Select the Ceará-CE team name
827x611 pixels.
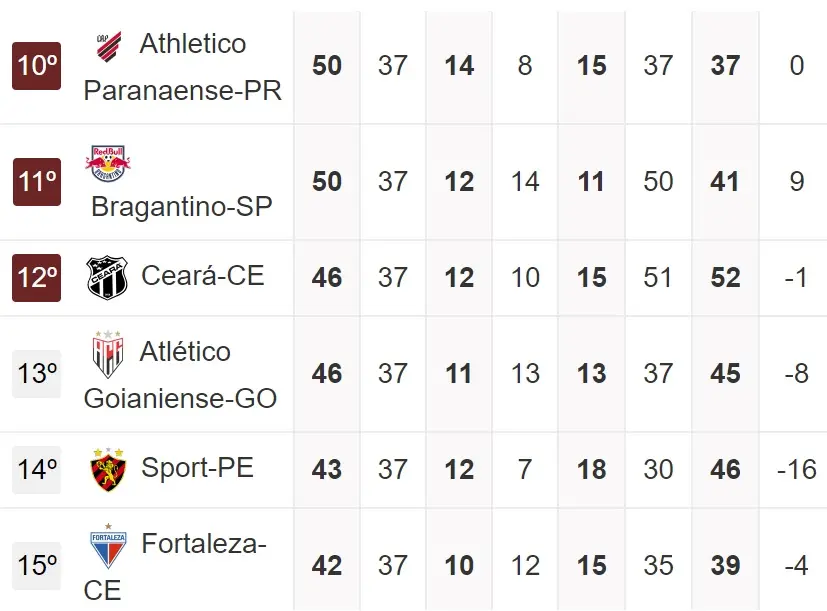click(203, 275)
